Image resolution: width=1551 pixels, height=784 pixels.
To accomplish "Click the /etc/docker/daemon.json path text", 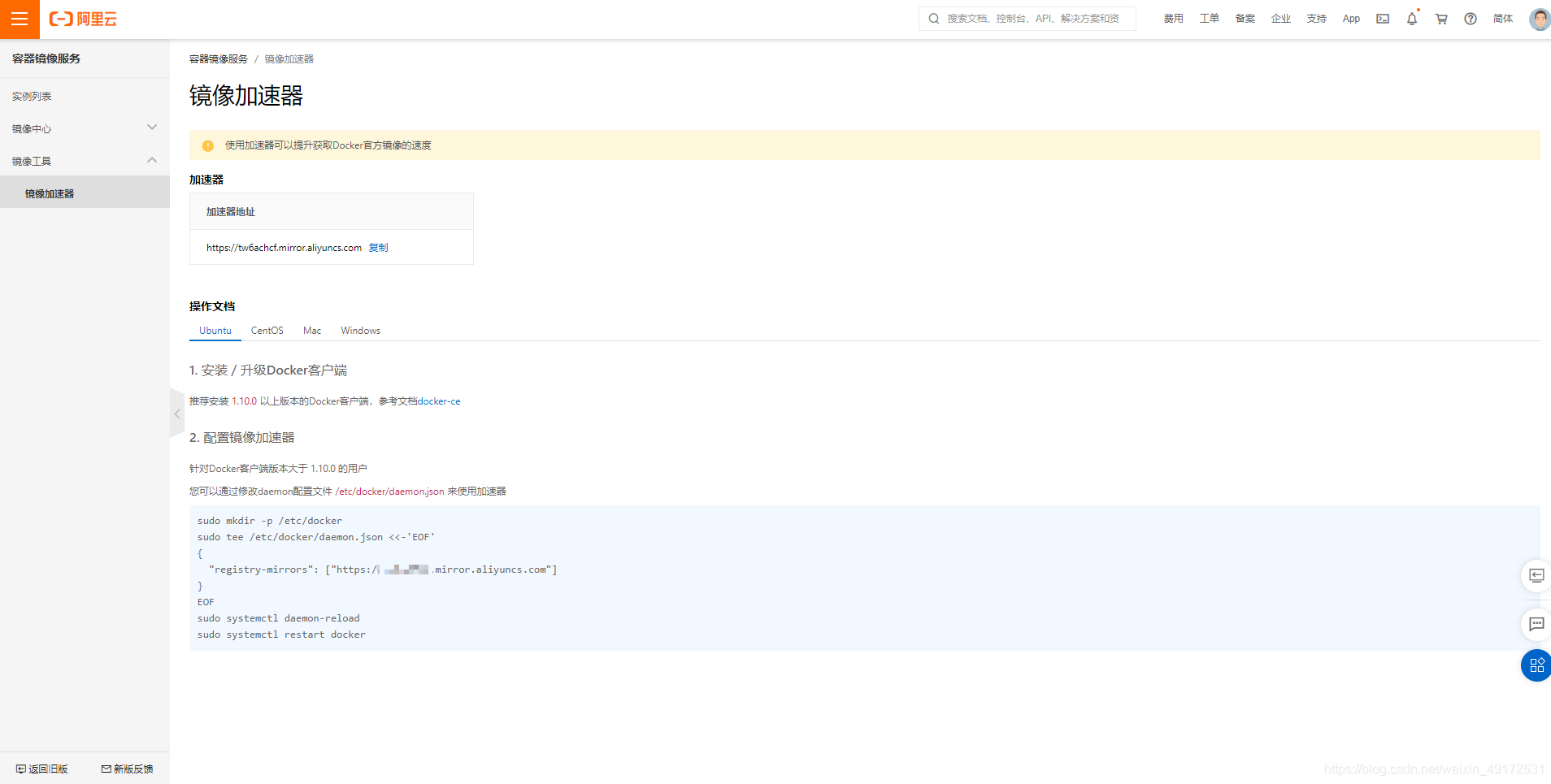I will coord(389,492).
